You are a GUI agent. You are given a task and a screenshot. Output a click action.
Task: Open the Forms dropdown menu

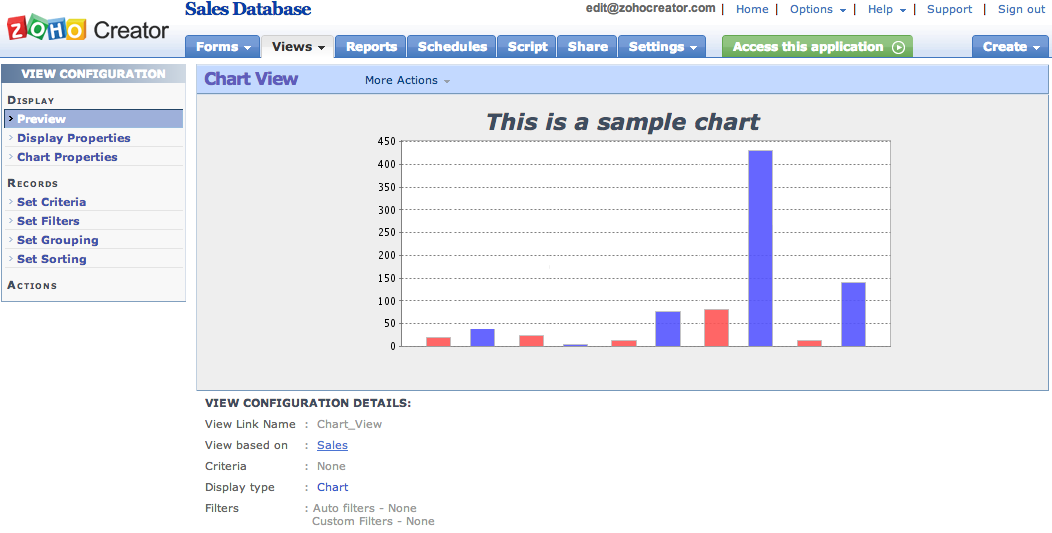(223, 46)
